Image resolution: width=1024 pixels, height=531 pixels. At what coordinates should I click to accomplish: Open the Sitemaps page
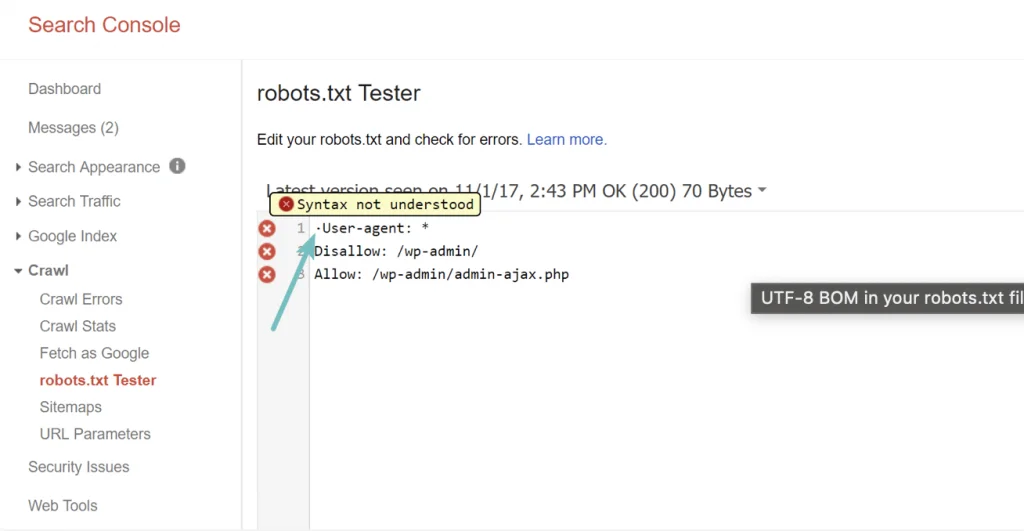(x=70, y=407)
